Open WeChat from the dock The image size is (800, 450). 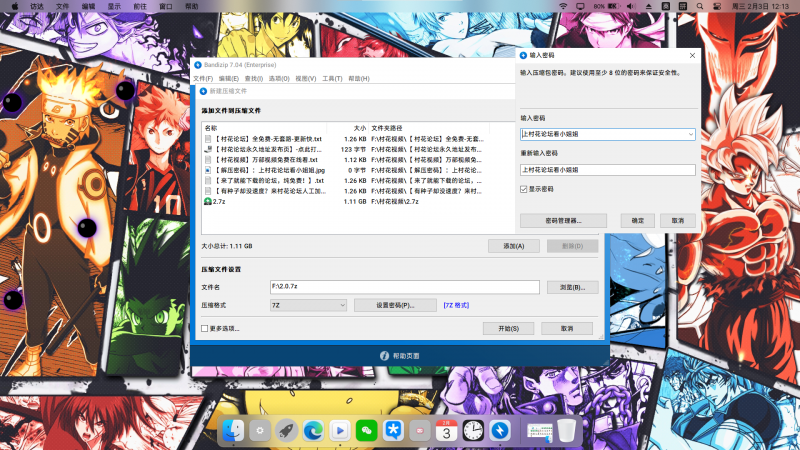click(x=367, y=430)
